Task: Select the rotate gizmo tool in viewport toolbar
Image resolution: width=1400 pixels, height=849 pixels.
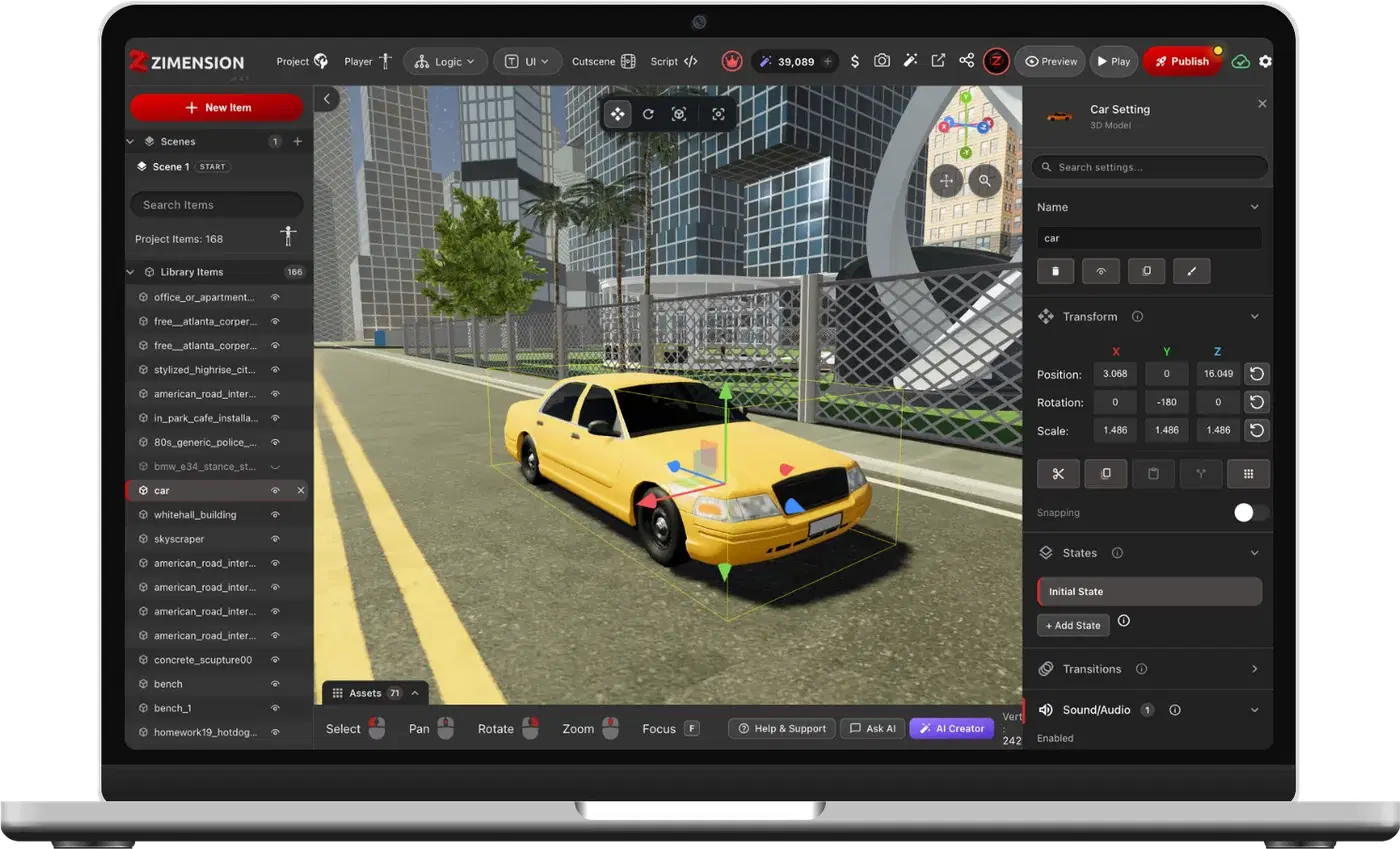Action: pyautogui.click(x=648, y=114)
